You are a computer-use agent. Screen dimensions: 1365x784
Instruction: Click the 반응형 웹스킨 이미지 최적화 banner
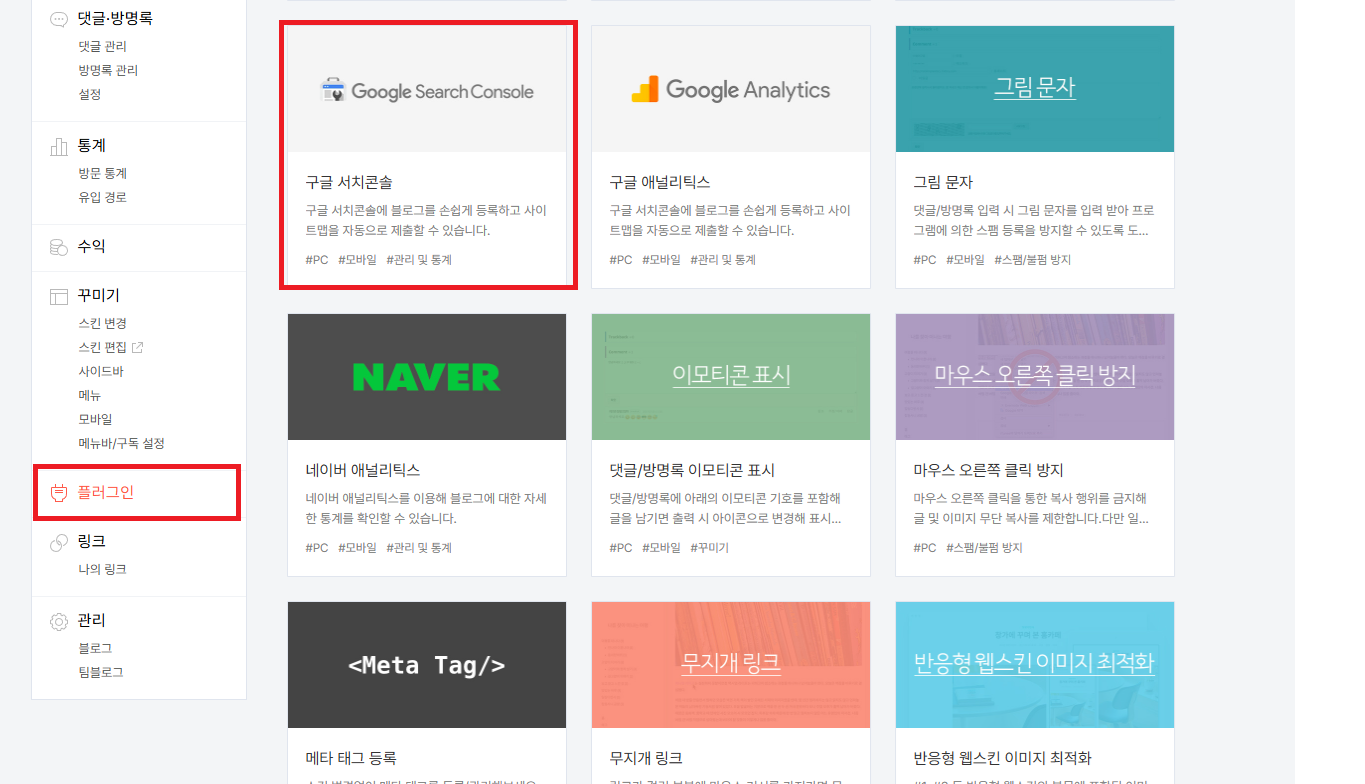pyautogui.click(x=1035, y=662)
